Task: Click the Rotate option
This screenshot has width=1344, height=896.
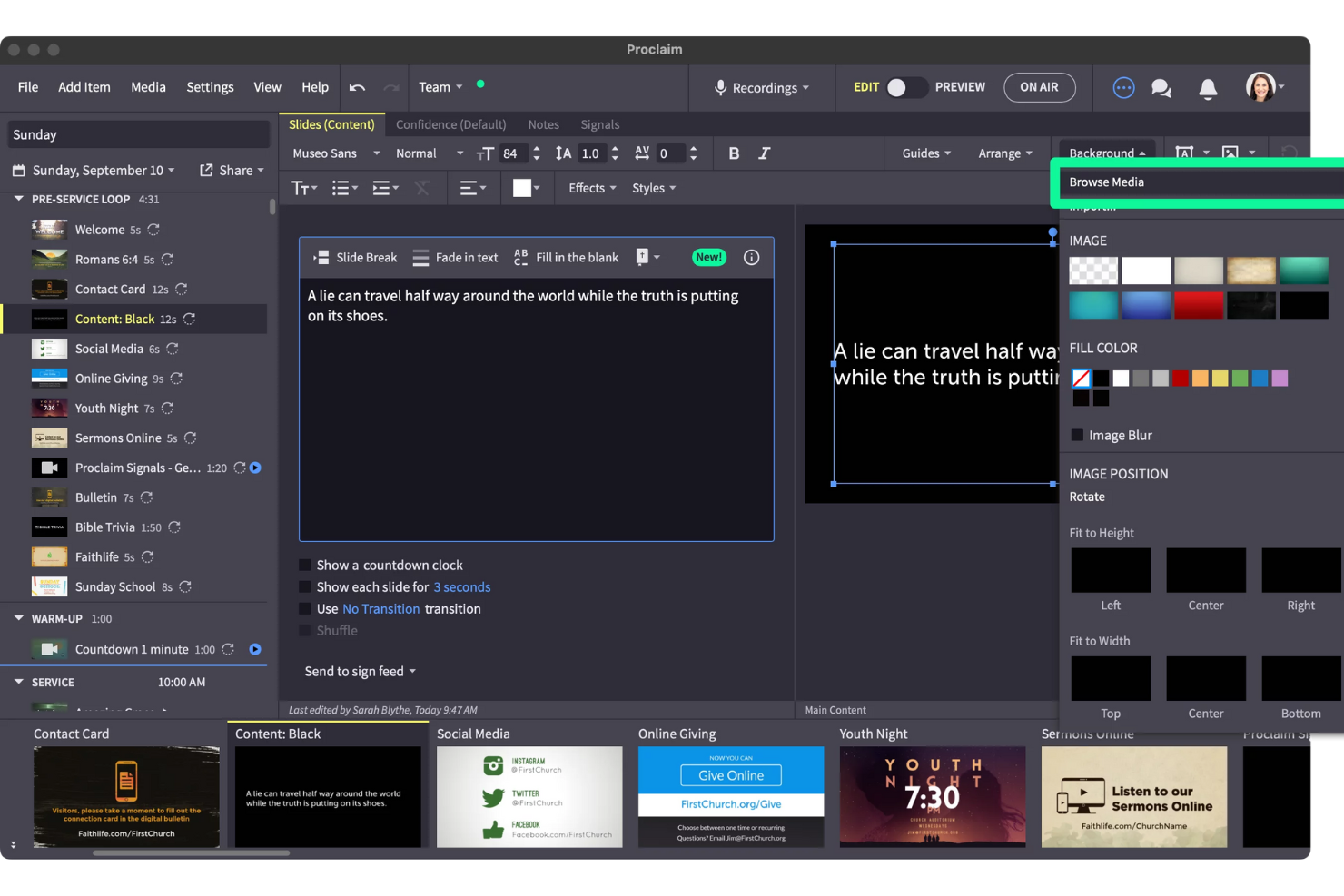Action: coord(1087,497)
